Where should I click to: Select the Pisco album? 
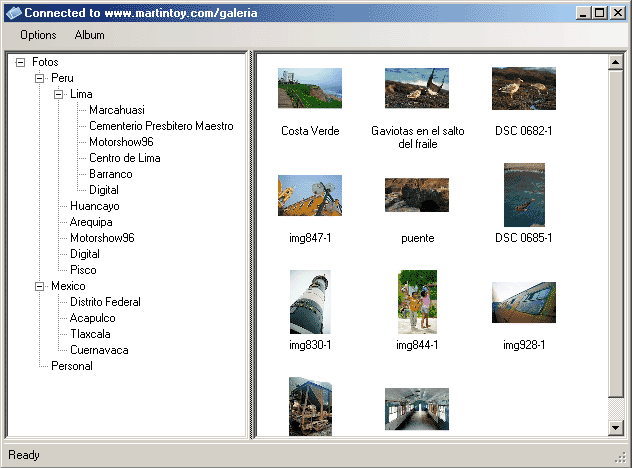83,270
